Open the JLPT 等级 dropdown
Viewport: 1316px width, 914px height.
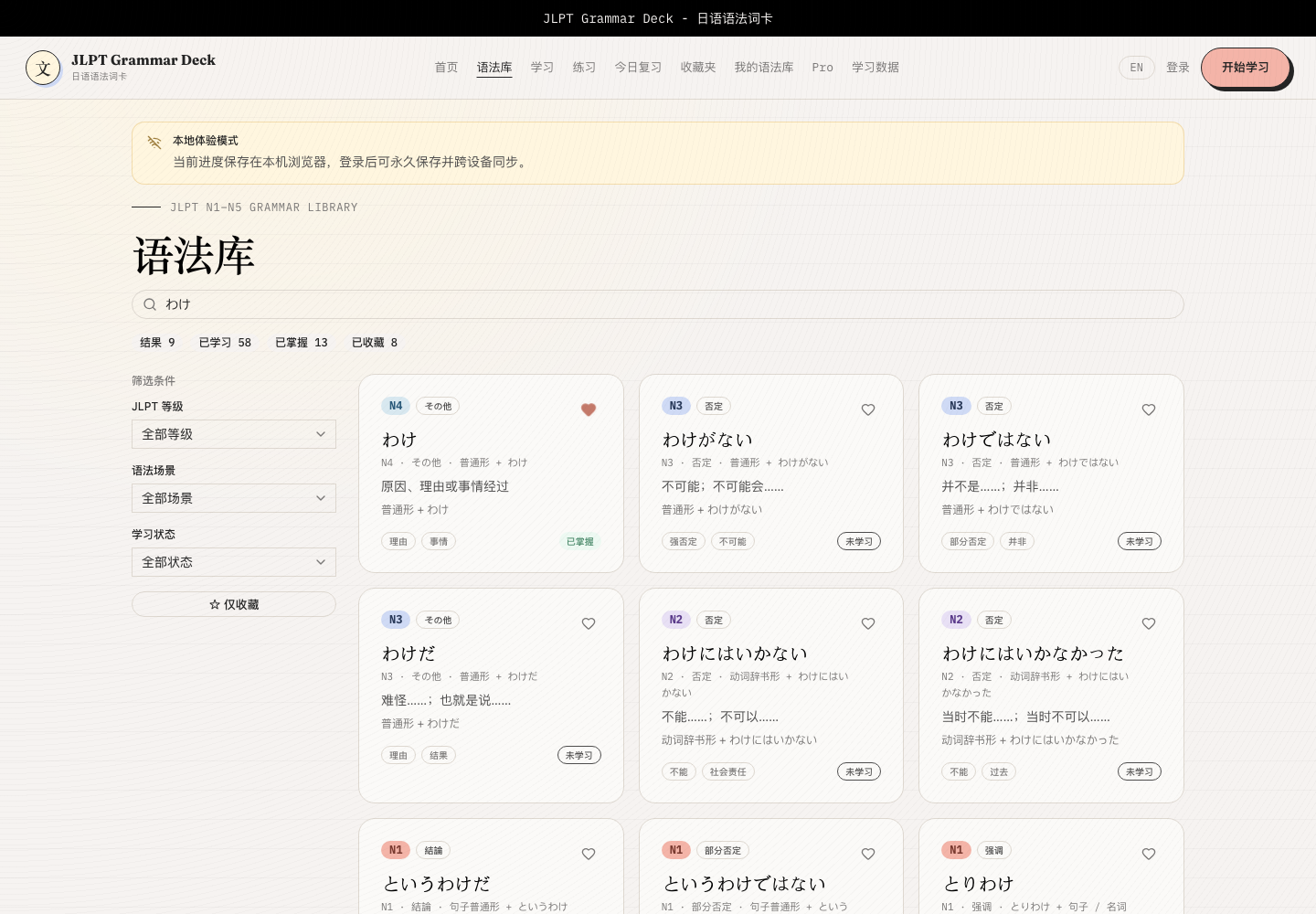coord(234,434)
